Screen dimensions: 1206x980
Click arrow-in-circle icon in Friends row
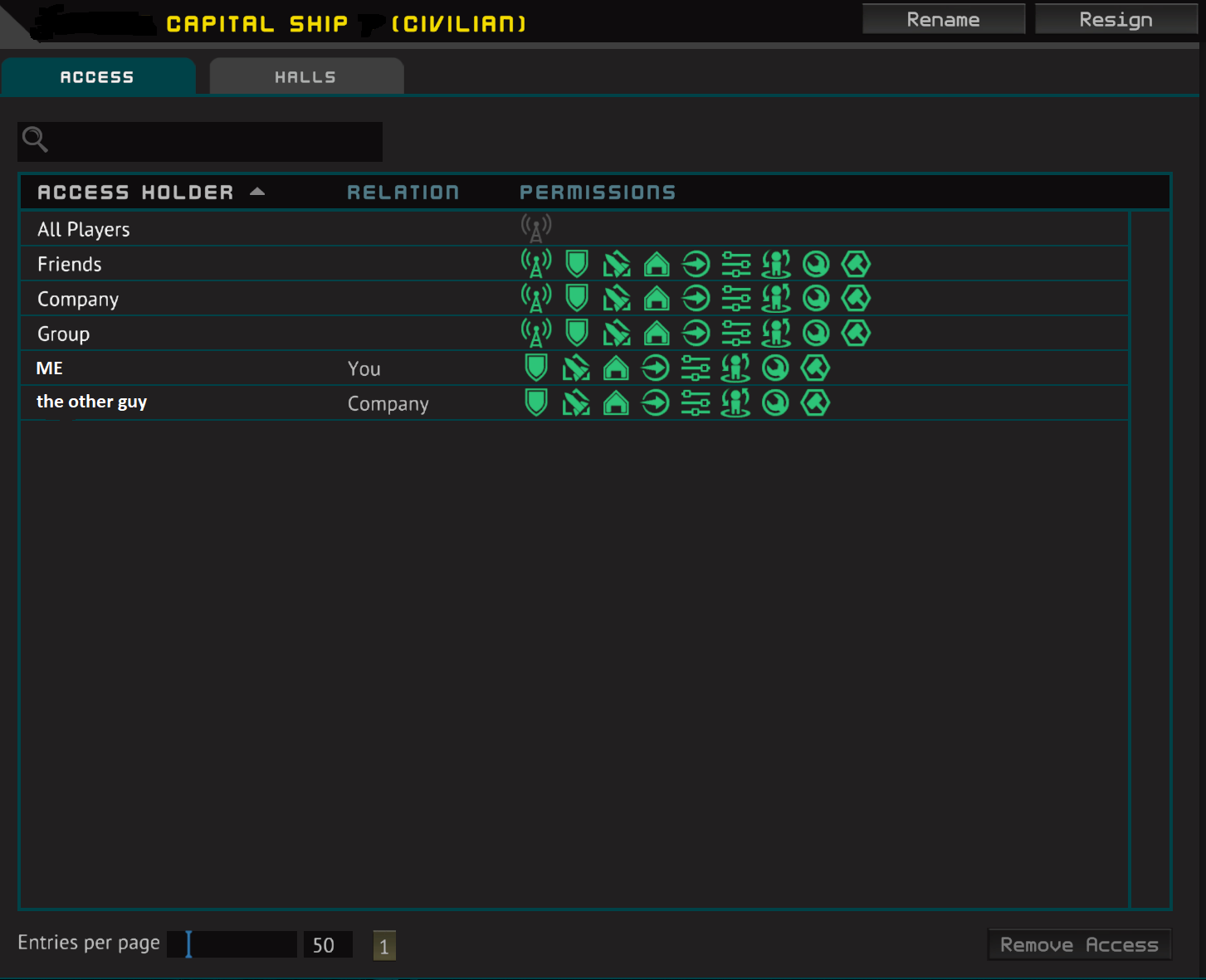coord(696,265)
